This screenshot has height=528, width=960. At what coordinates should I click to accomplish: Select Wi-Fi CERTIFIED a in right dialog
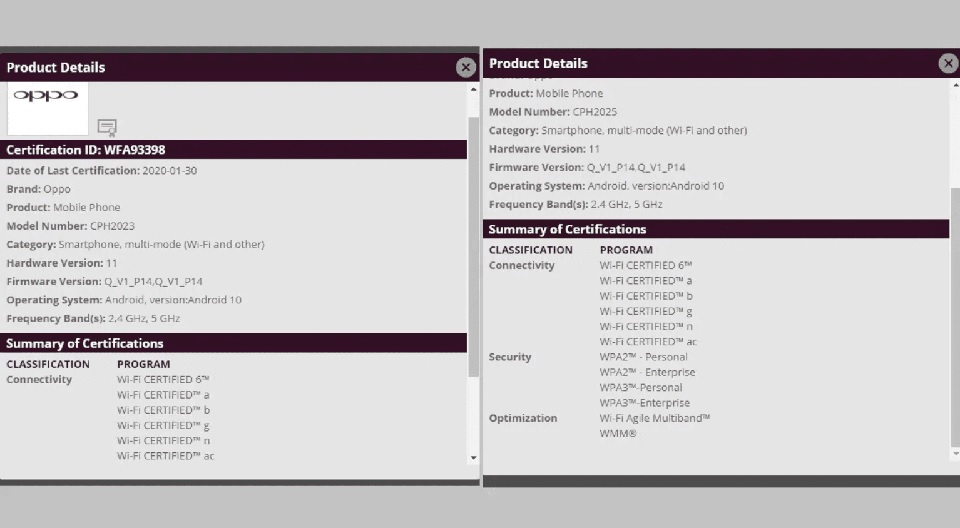pyautogui.click(x=646, y=281)
